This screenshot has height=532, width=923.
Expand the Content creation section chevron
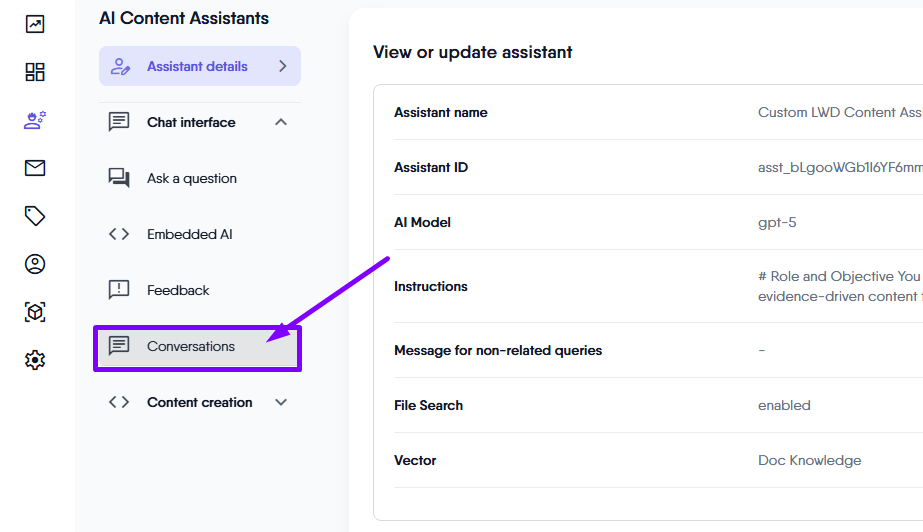[281, 402]
